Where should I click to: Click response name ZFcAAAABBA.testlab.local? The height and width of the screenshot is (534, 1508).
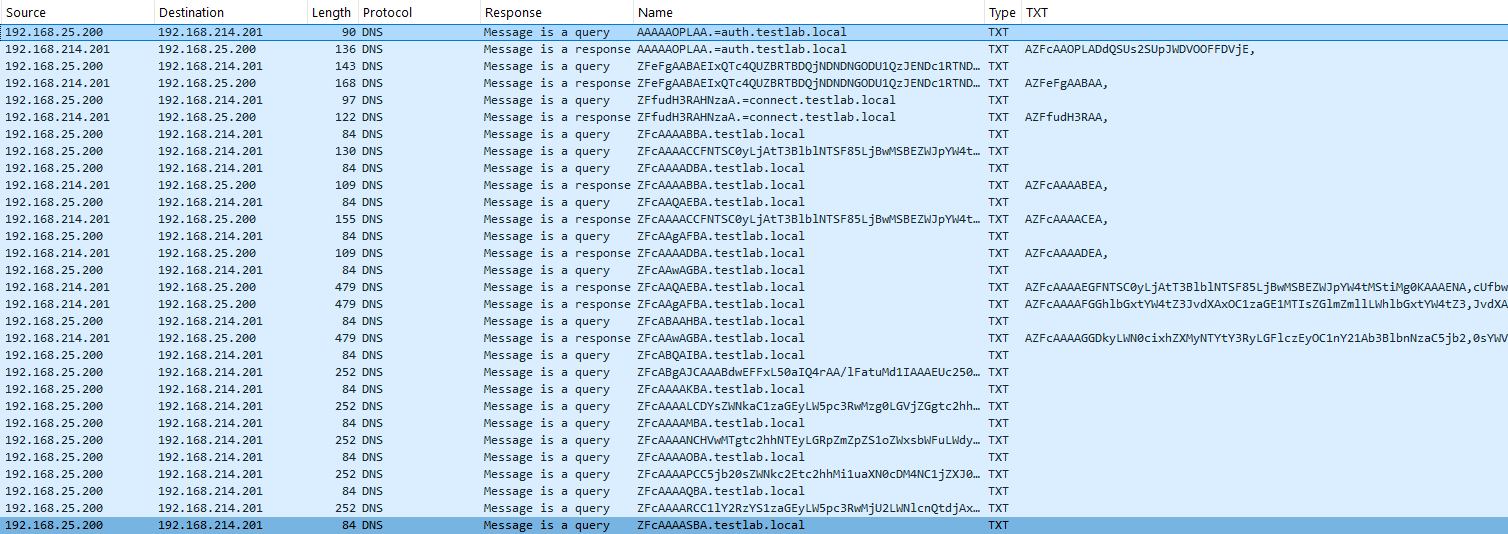coord(720,185)
